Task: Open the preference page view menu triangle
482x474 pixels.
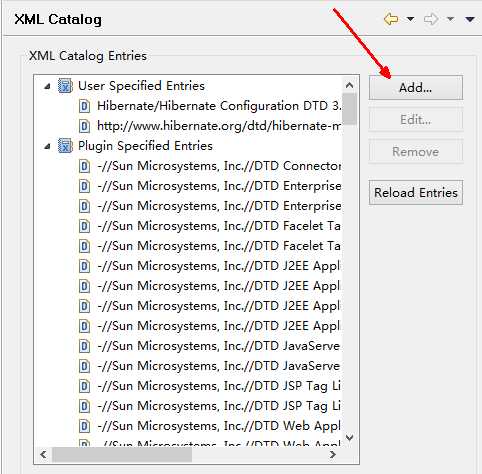Action: click(x=470, y=19)
